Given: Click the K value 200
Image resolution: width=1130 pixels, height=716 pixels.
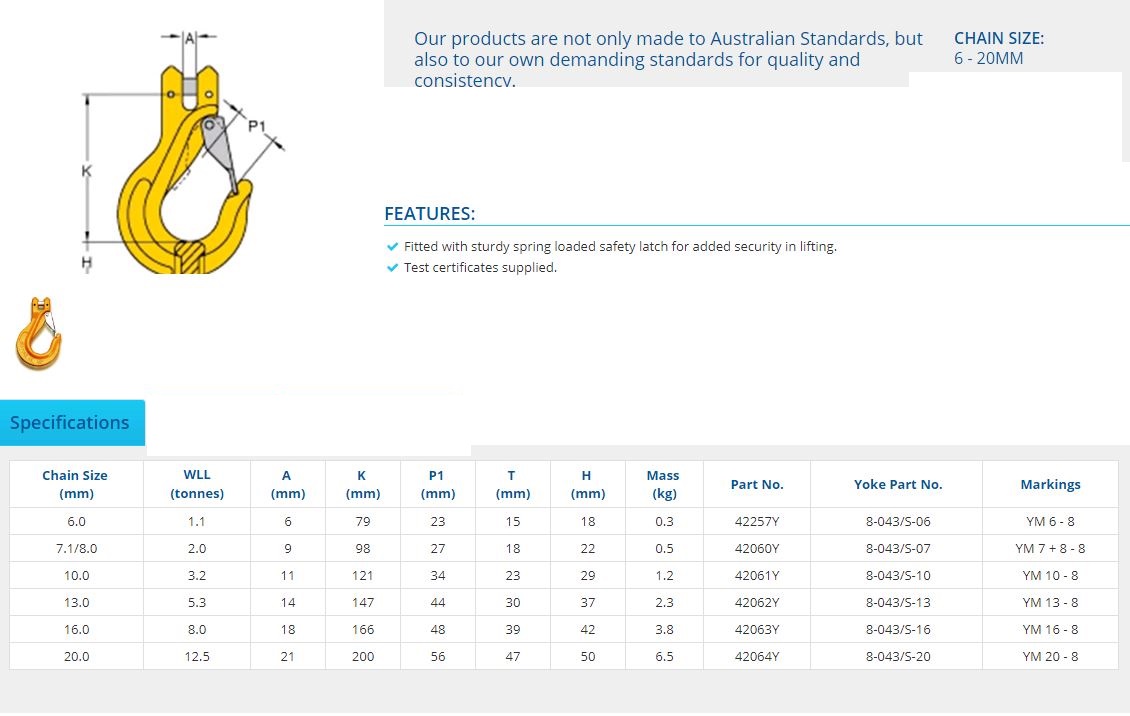Looking at the screenshot, I should tap(362, 656).
